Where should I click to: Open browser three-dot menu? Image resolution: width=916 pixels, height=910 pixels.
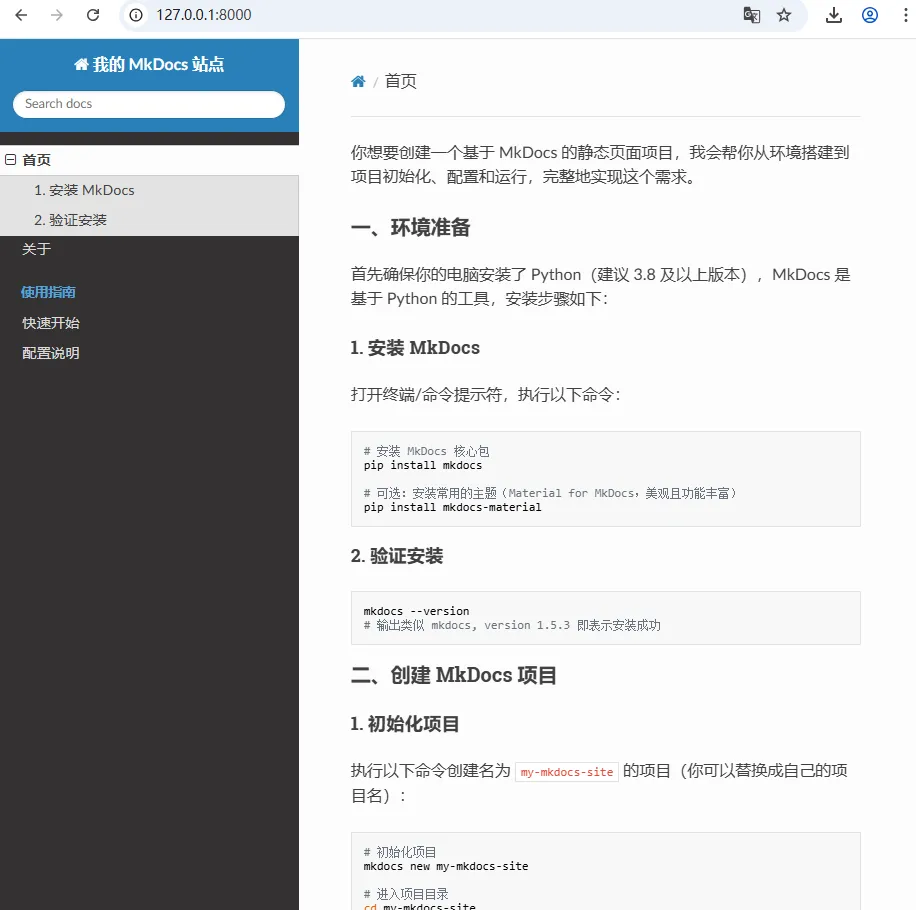coord(905,15)
